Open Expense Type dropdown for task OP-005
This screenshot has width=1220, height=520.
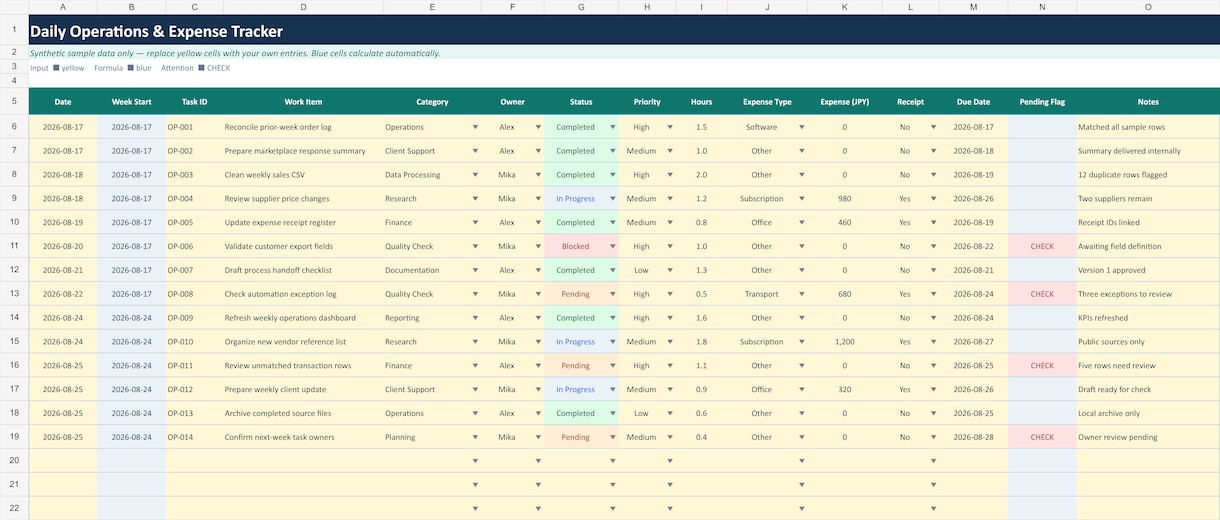(x=801, y=223)
